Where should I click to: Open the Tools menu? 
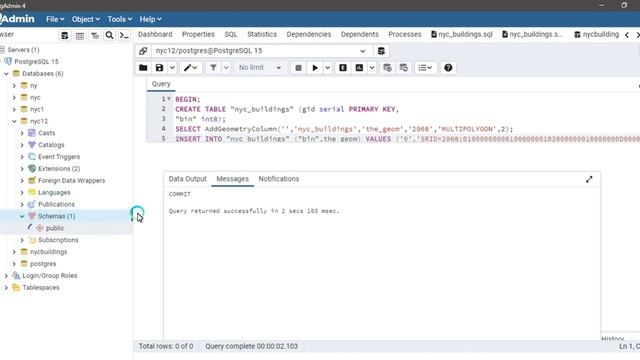point(120,19)
